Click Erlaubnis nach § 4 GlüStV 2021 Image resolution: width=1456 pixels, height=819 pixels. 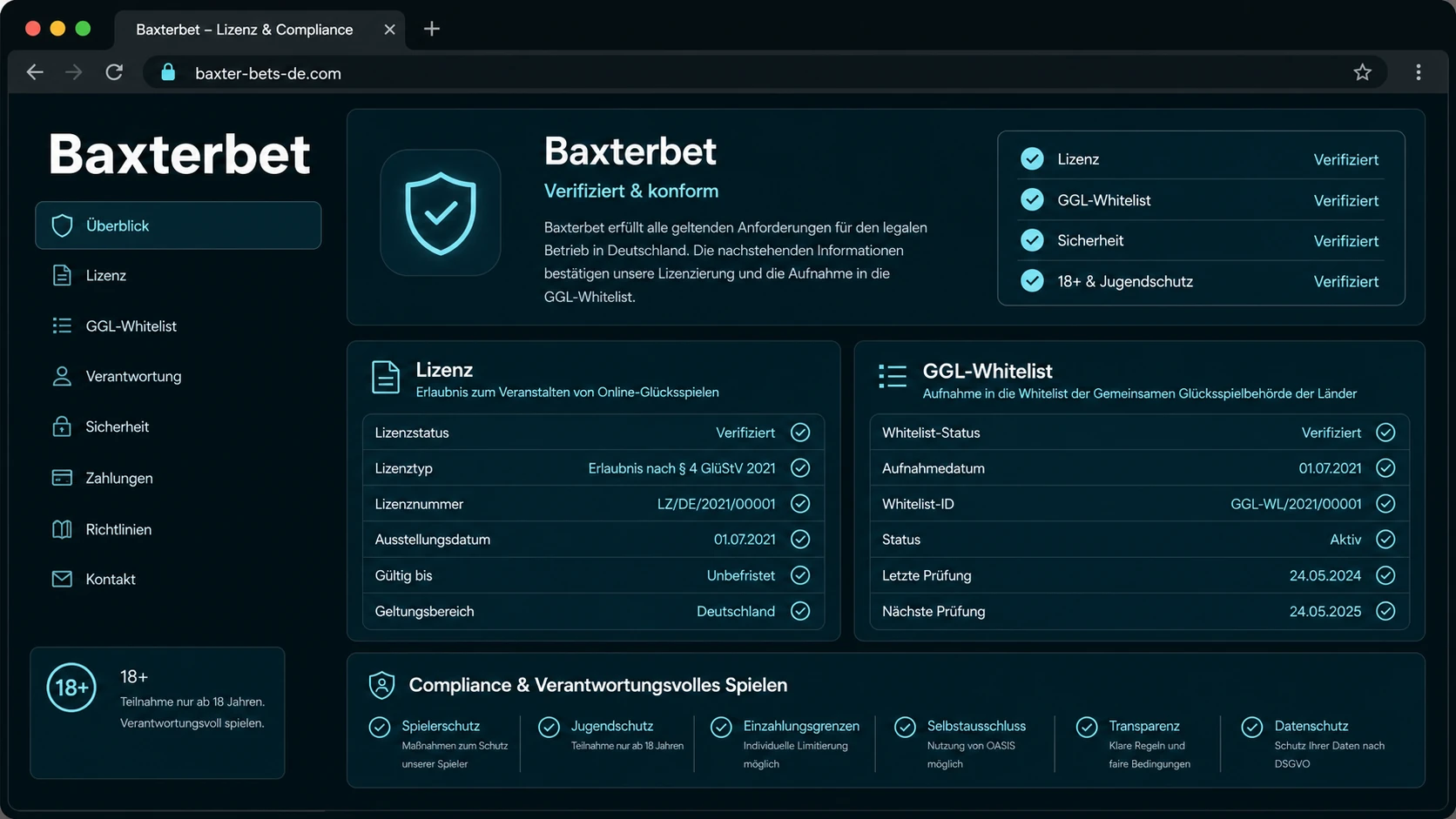[x=682, y=468]
